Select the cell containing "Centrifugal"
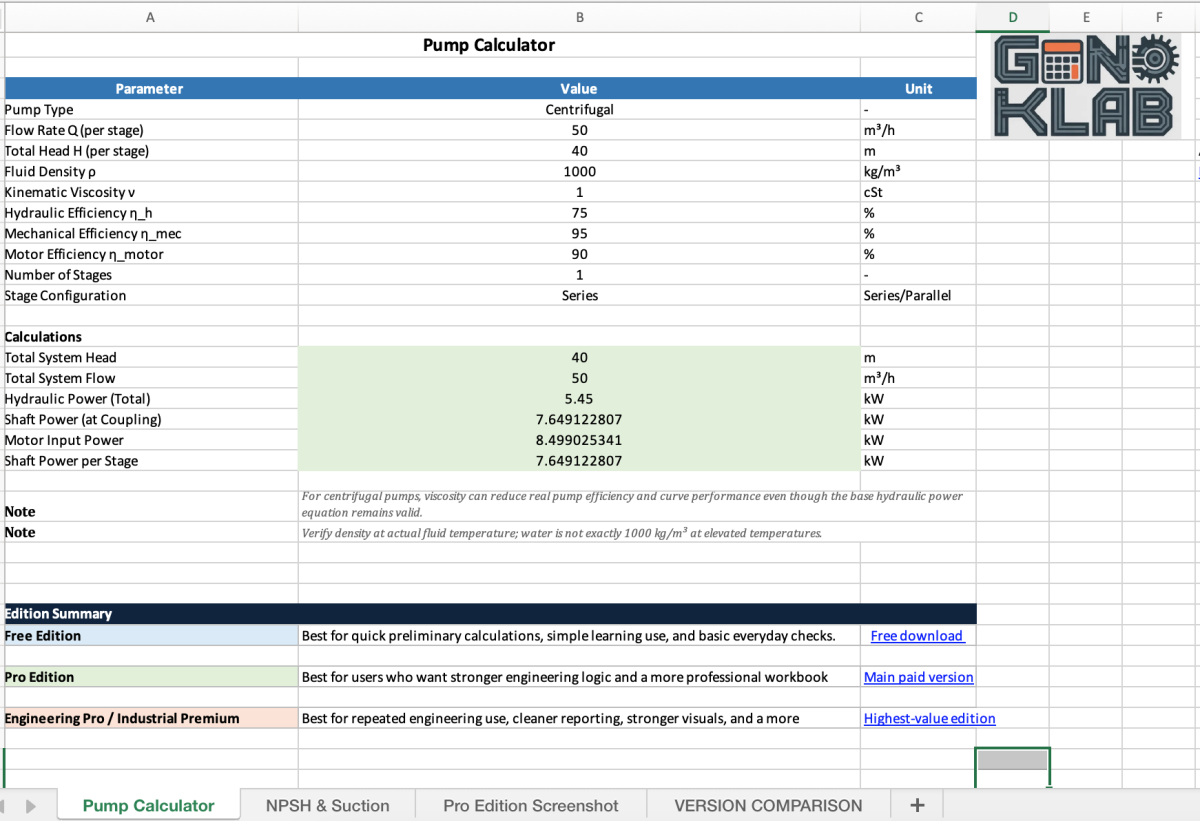 point(579,109)
